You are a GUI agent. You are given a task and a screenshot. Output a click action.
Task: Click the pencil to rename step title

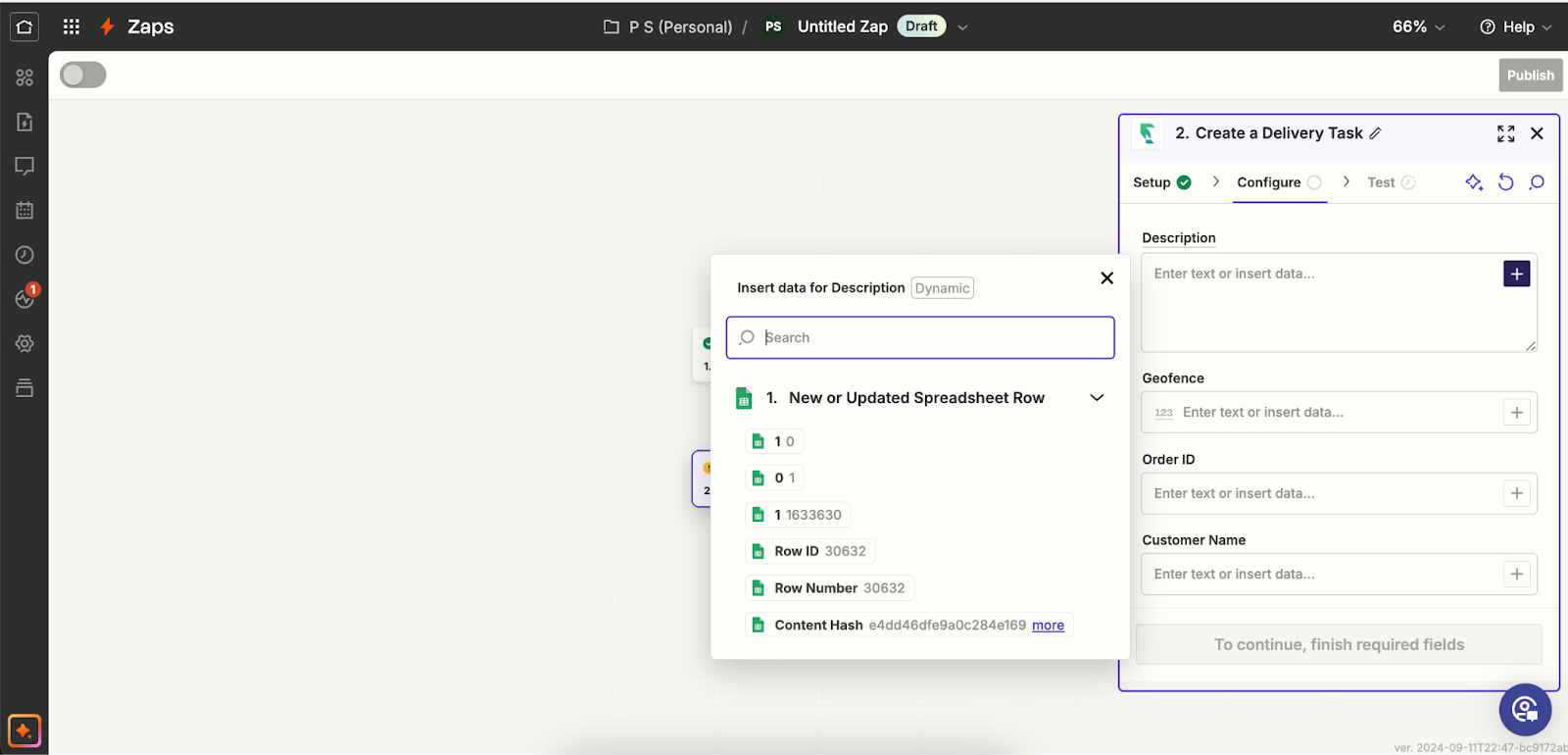pyautogui.click(x=1375, y=133)
